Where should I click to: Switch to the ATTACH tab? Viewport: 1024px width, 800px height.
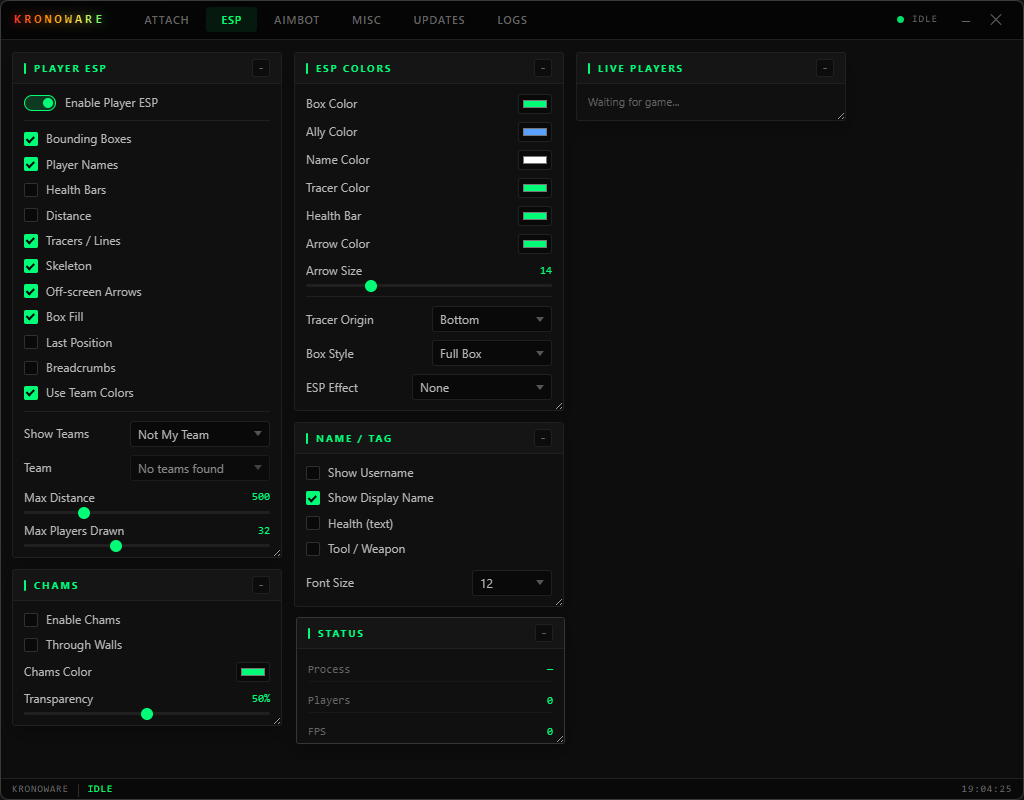[167, 20]
